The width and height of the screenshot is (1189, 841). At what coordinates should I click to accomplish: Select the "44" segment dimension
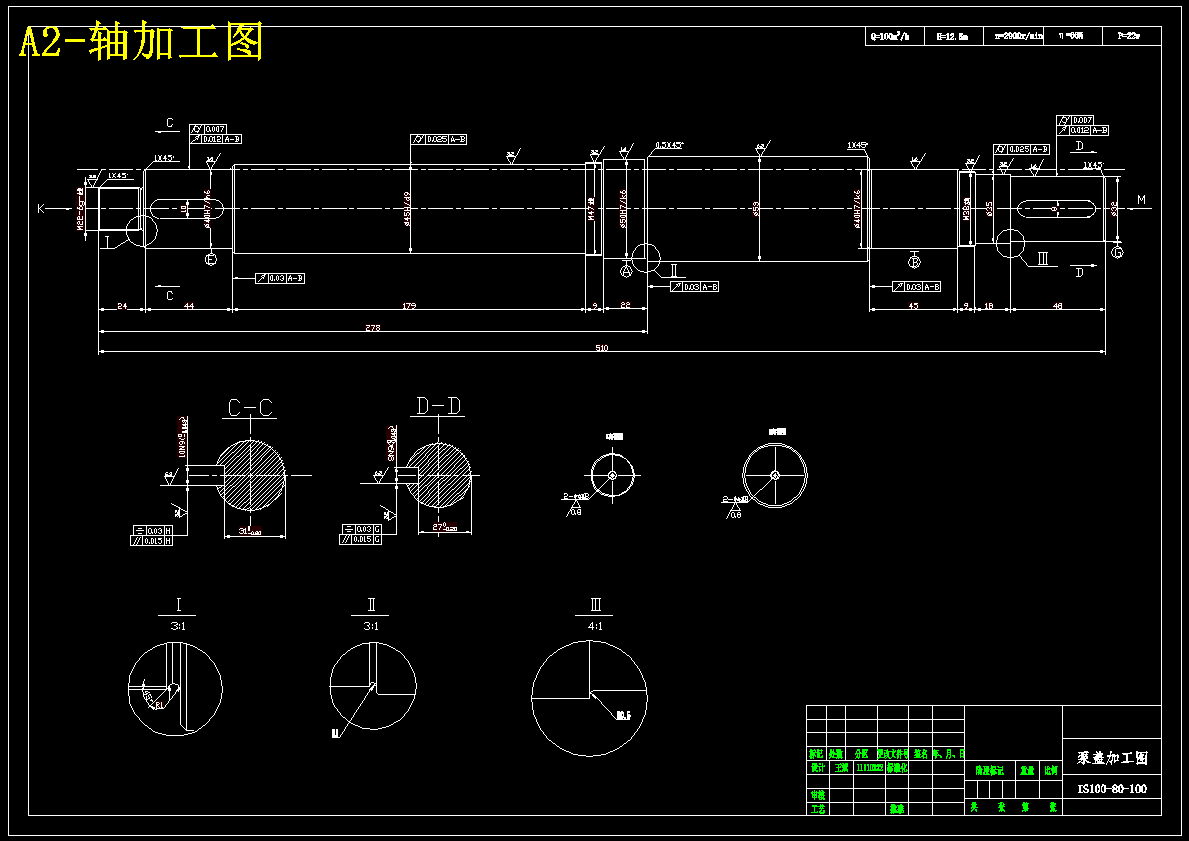click(189, 306)
